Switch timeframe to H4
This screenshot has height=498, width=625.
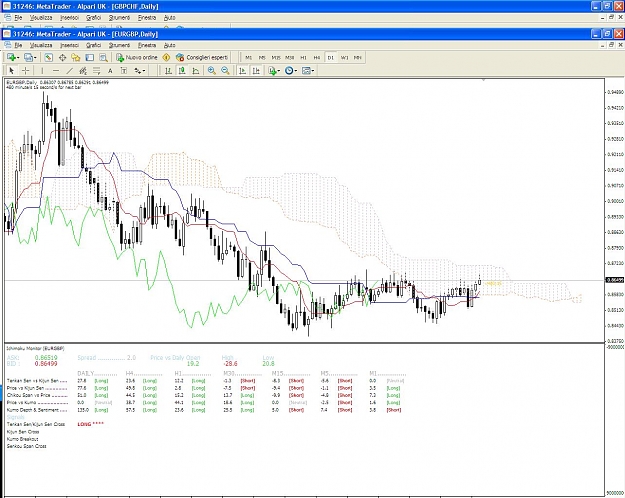pos(317,57)
